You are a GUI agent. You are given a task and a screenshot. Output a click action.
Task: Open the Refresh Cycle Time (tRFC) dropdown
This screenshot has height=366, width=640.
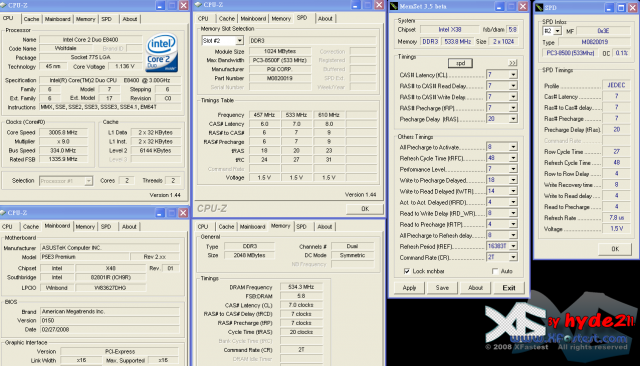(513, 158)
